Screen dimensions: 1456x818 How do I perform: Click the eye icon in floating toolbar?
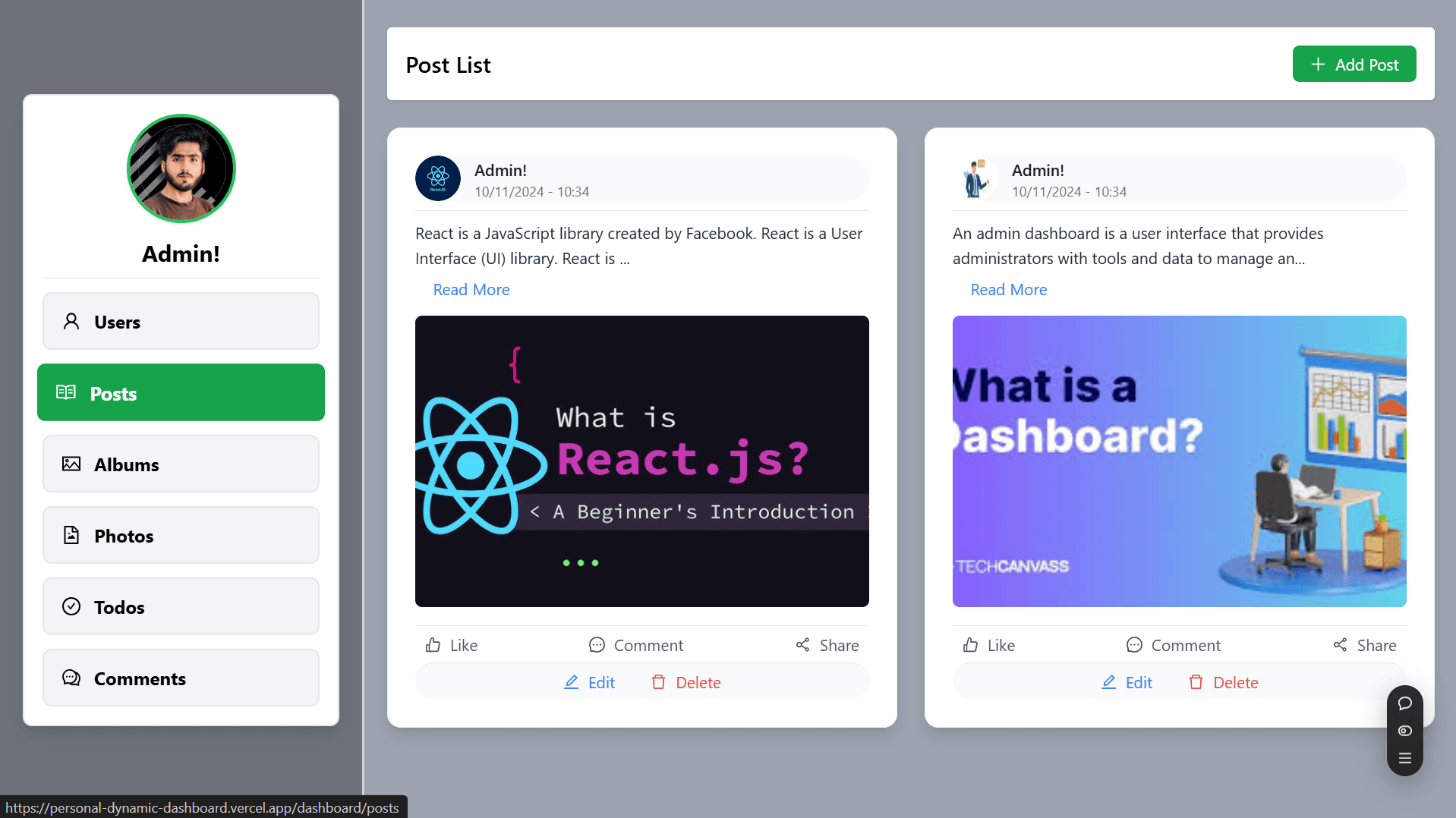(x=1405, y=731)
